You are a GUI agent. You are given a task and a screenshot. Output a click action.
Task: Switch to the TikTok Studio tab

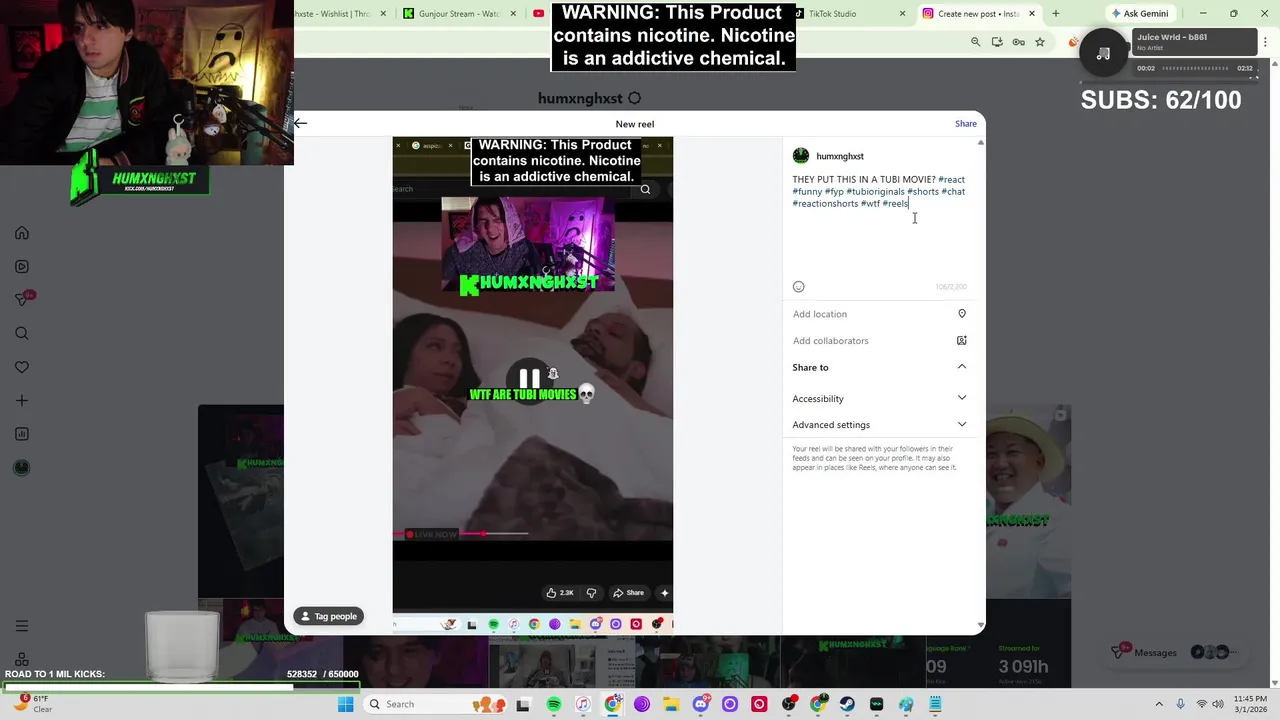[x=846, y=14]
